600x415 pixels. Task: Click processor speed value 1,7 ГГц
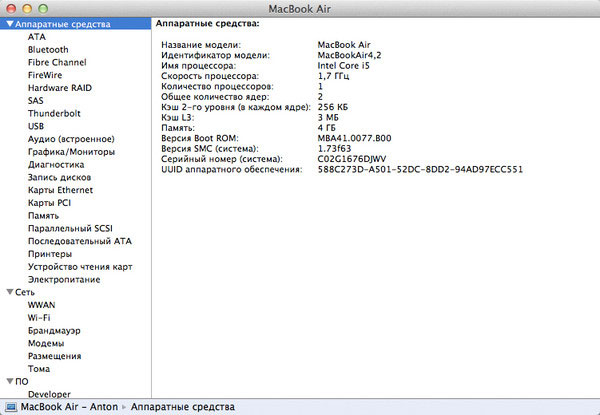pyautogui.click(x=333, y=76)
